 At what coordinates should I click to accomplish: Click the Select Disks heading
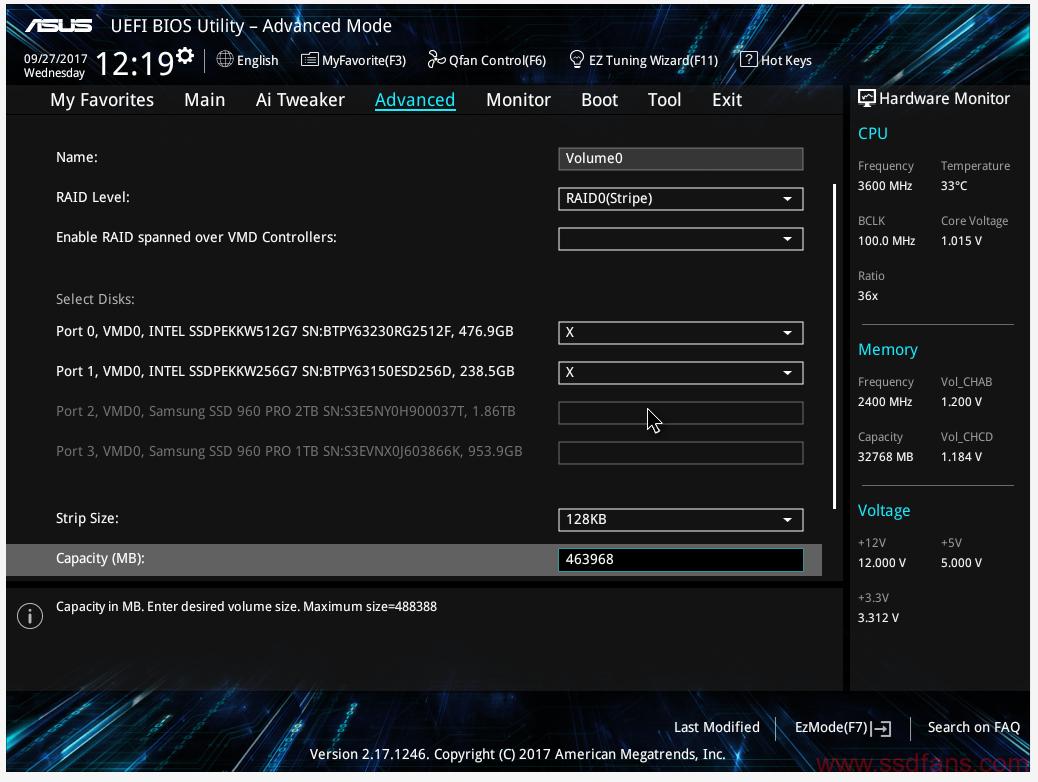(x=95, y=299)
